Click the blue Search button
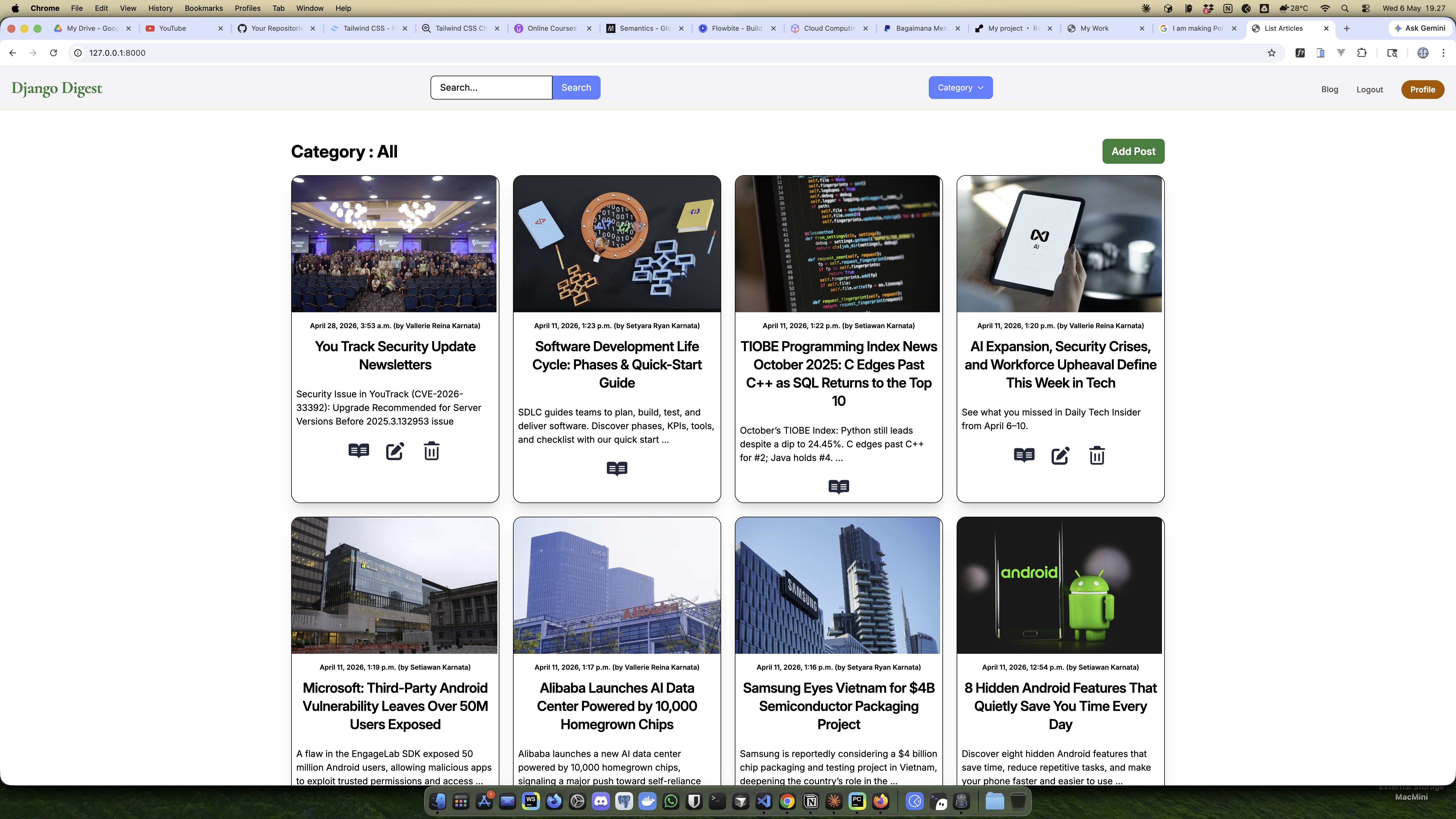The width and height of the screenshot is (1456, 819). pyautogui.click(x=576, y=88)
